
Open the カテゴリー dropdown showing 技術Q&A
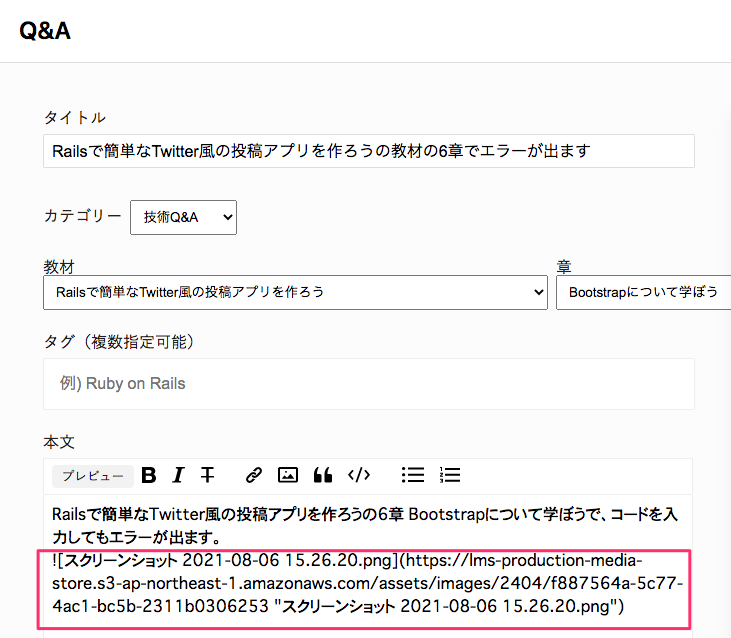183,218
